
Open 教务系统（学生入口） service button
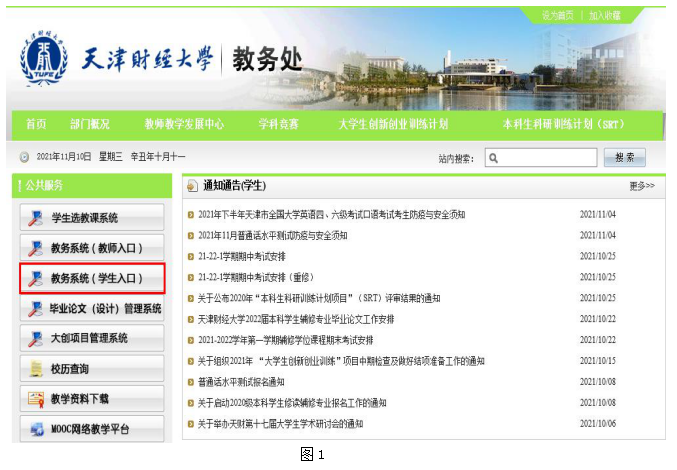(x=92, y=278)
